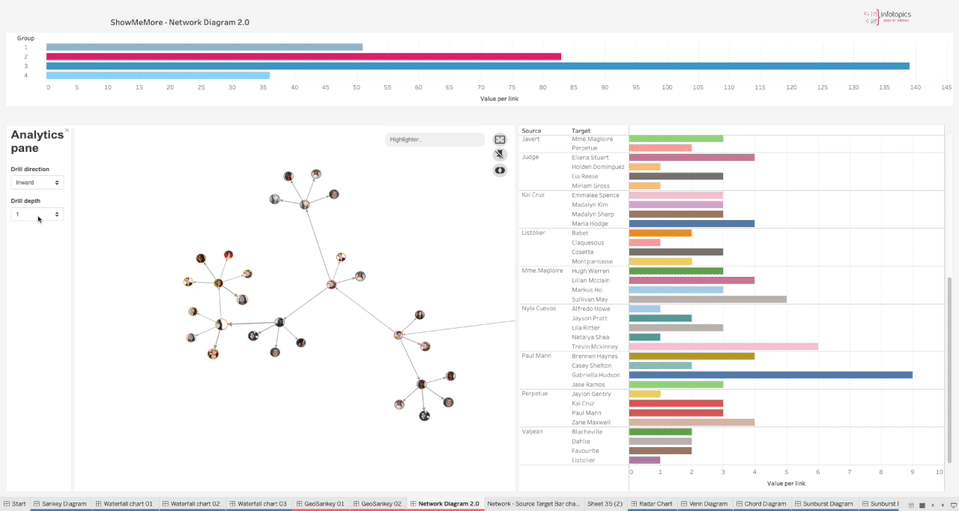
Task: Go to the Start tab
Action: coord(15,504)
